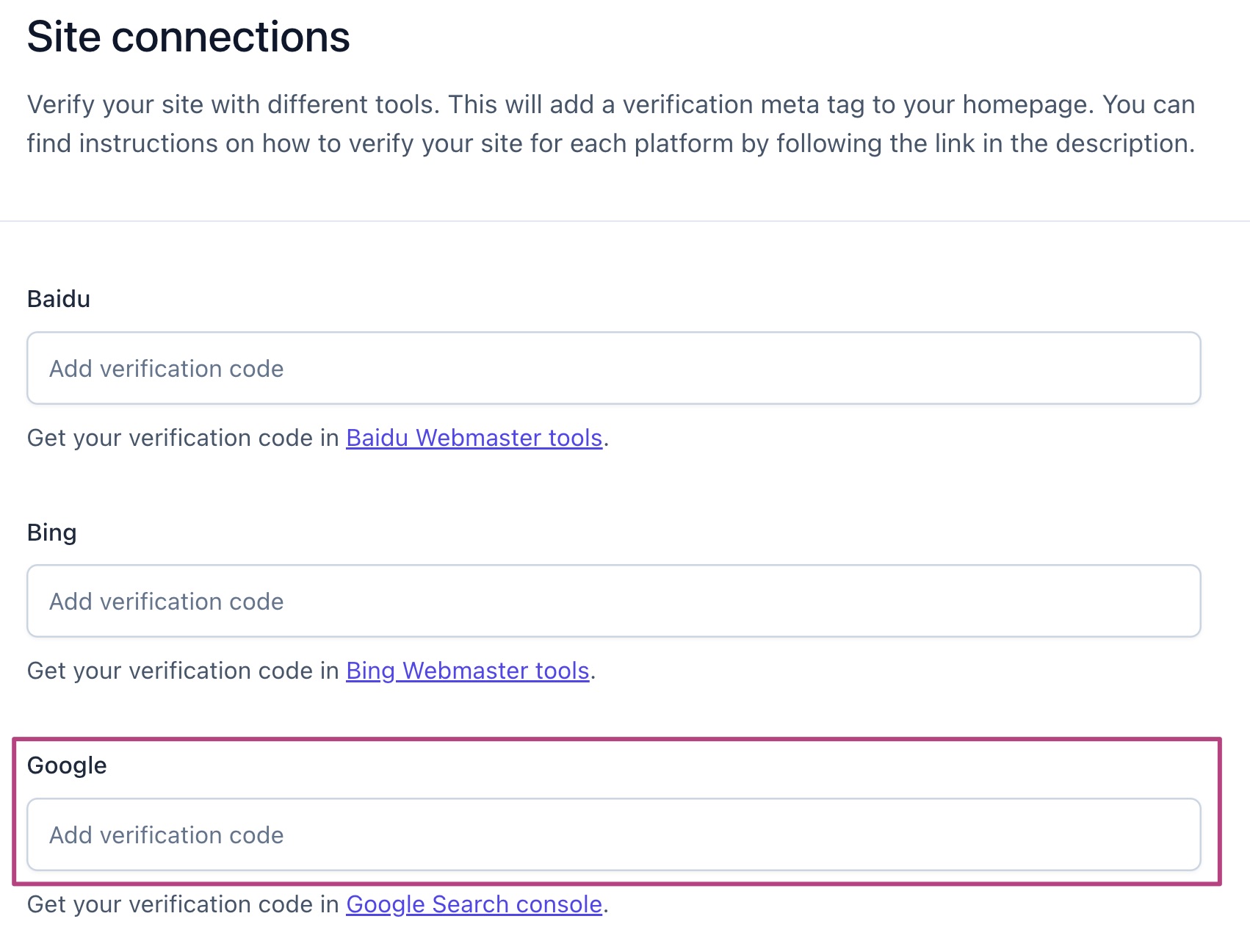Click the Bing field label
This screenshot has height=952, width=1250.
point(51,533)
